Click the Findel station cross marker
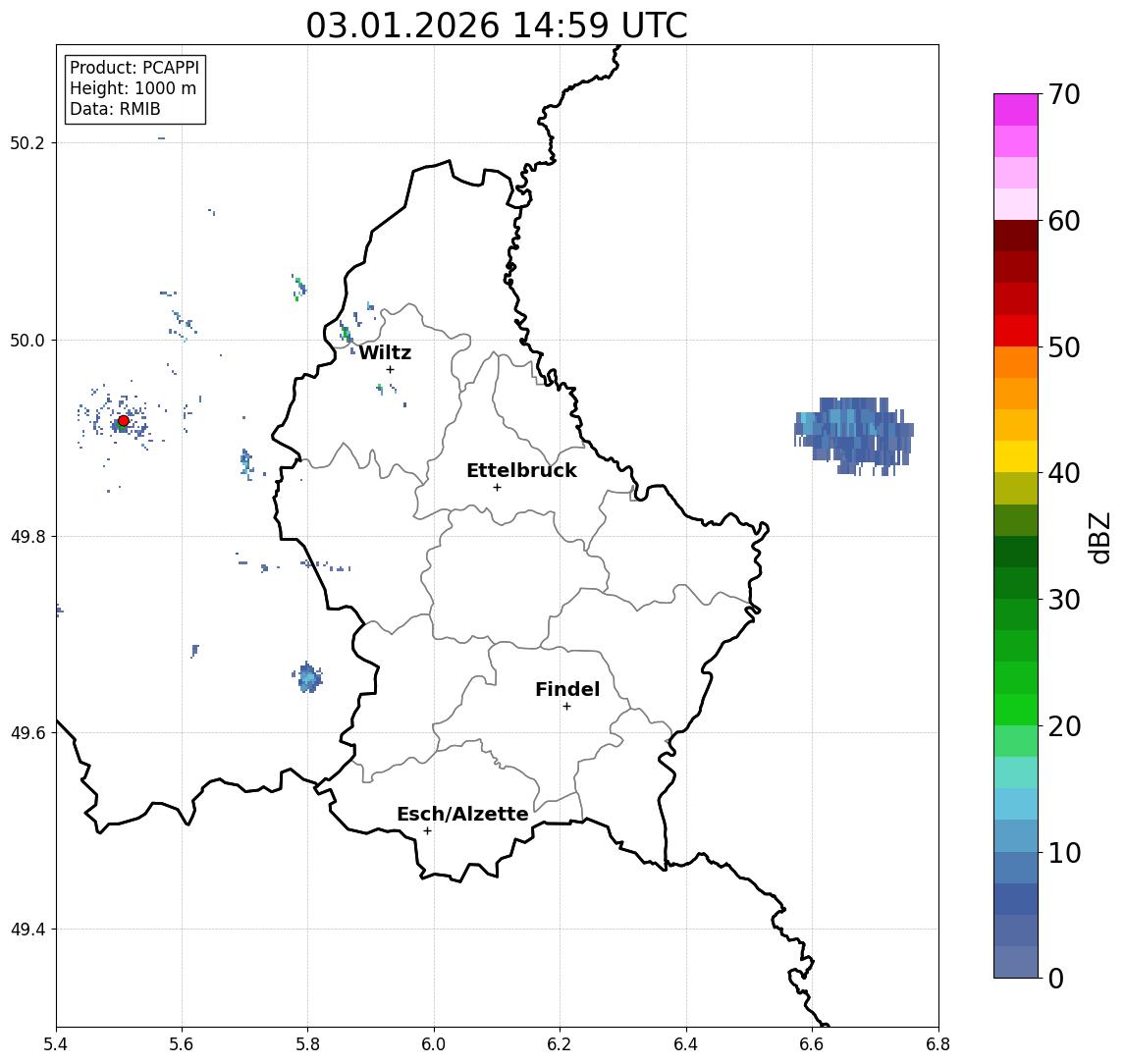Viewport: 1124px width, 1064px height. tap(566, 707)
